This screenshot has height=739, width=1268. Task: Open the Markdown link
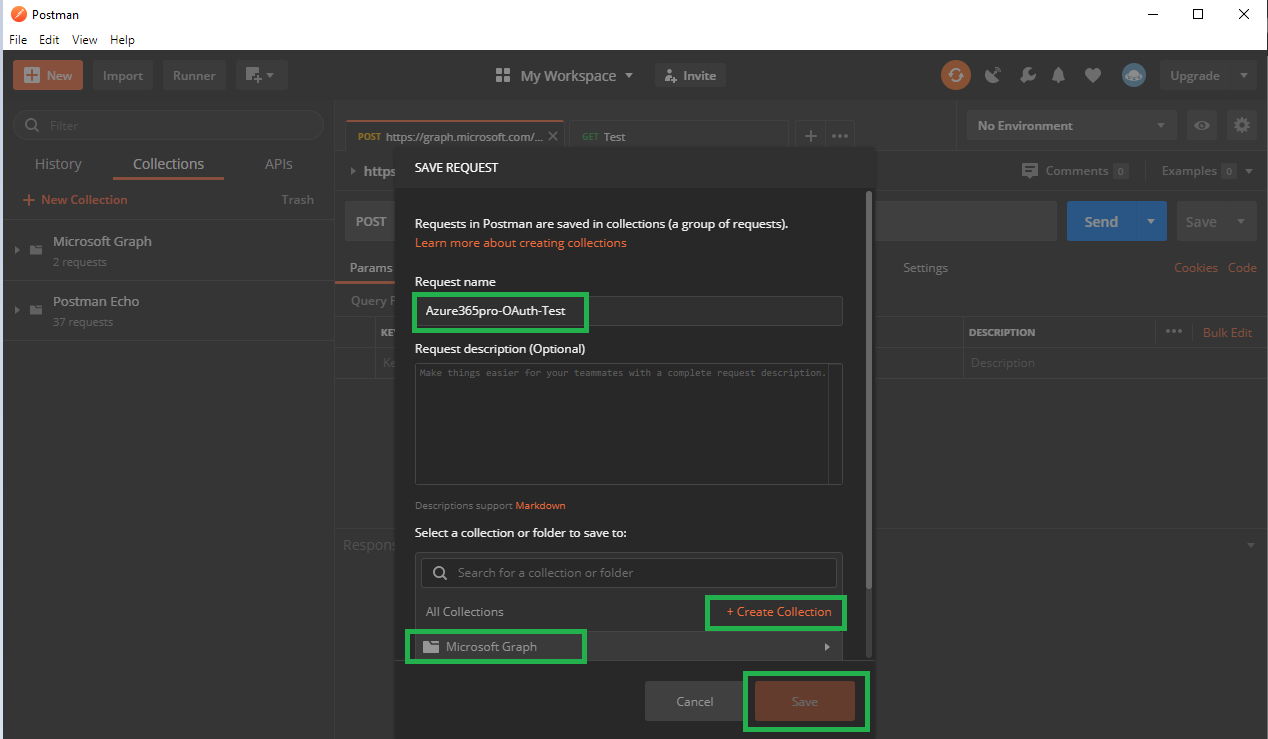click(540, 506)
